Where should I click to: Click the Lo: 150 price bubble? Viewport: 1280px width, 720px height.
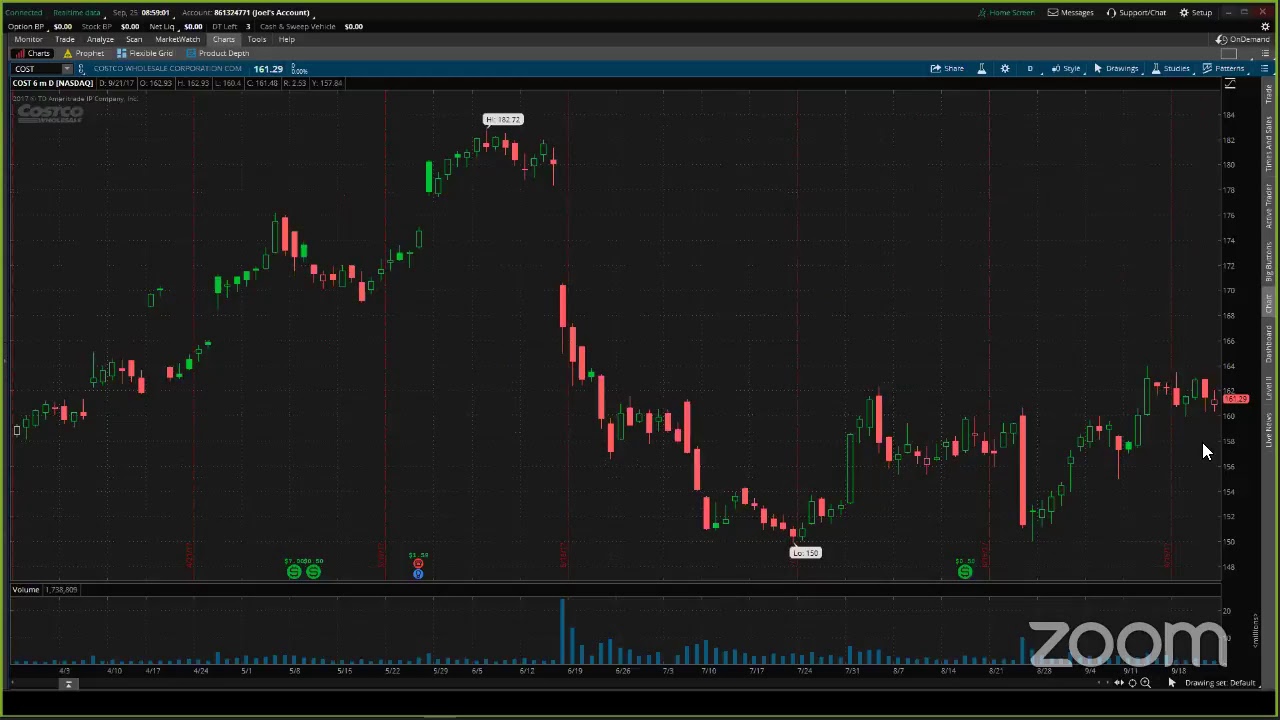805,553
